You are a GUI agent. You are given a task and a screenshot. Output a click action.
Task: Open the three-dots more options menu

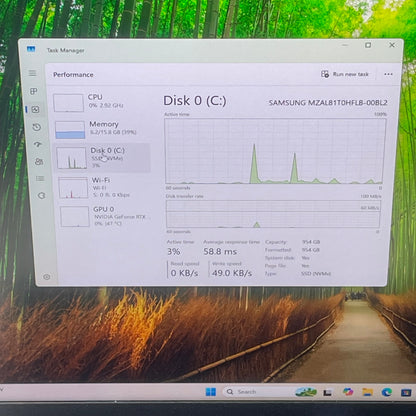click(388, 74)
